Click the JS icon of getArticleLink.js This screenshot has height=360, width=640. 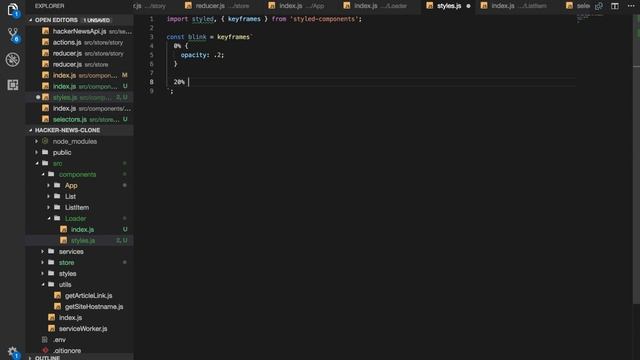tap(58, 296)
